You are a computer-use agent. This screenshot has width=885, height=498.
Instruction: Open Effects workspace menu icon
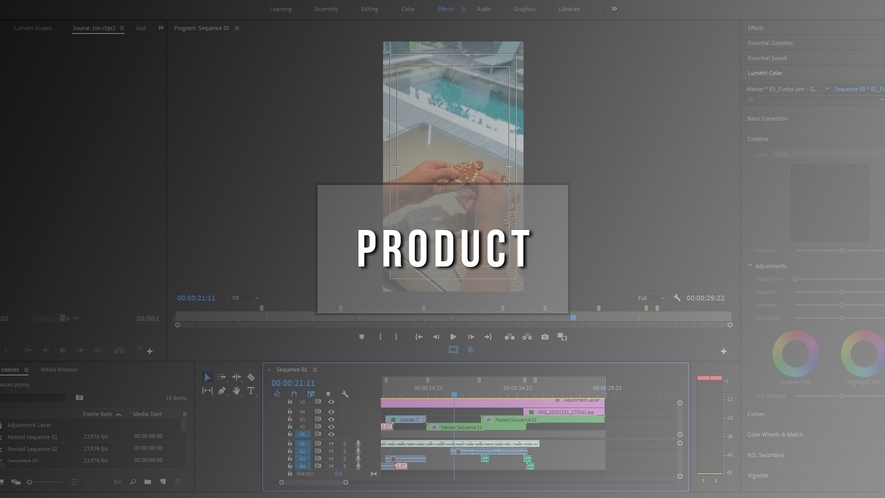[x=463, y=9]
